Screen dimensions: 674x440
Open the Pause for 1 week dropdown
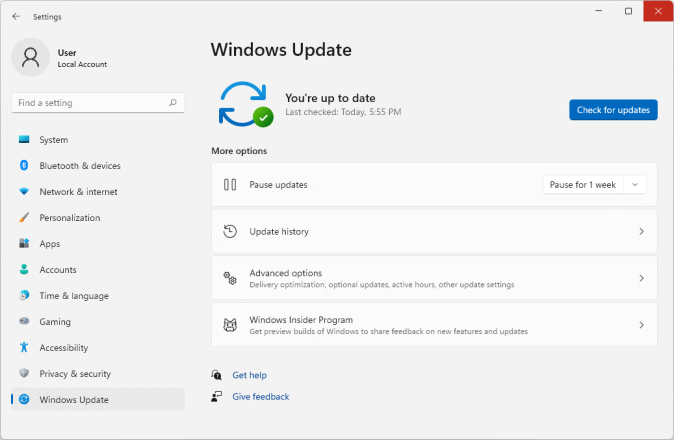click(594, 185)
